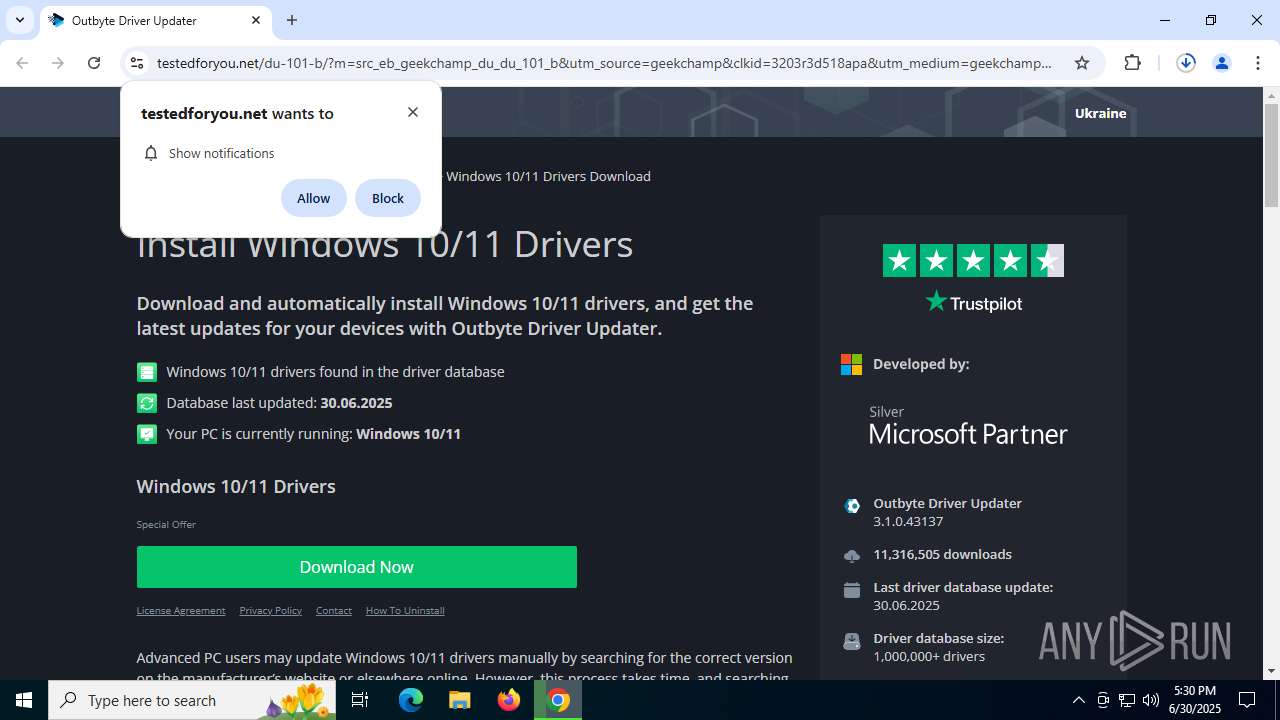Click the browser forward arrow

(x=58, y=63)
